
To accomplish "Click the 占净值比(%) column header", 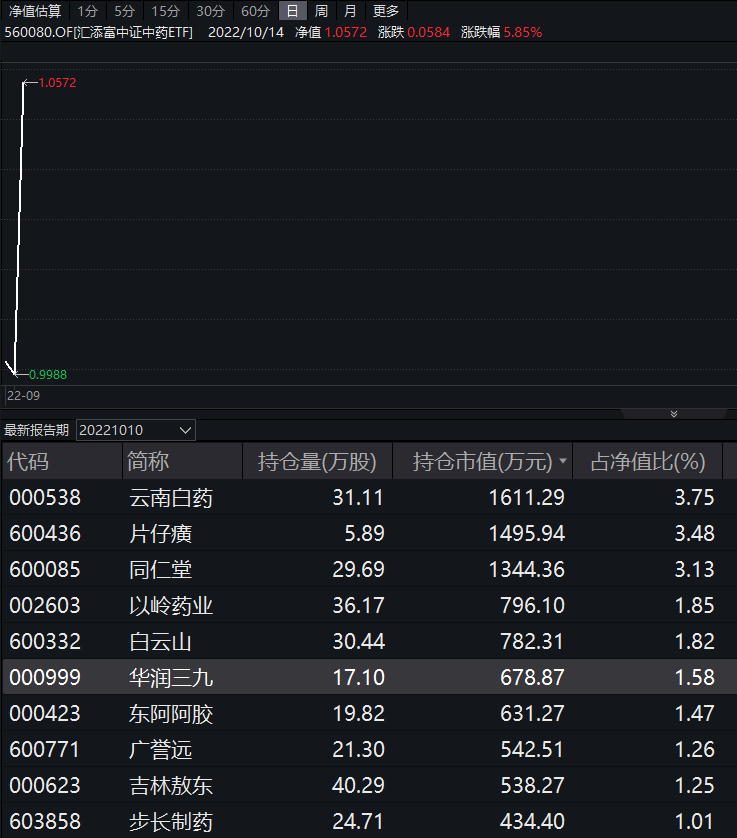I will tap(648, 462).
